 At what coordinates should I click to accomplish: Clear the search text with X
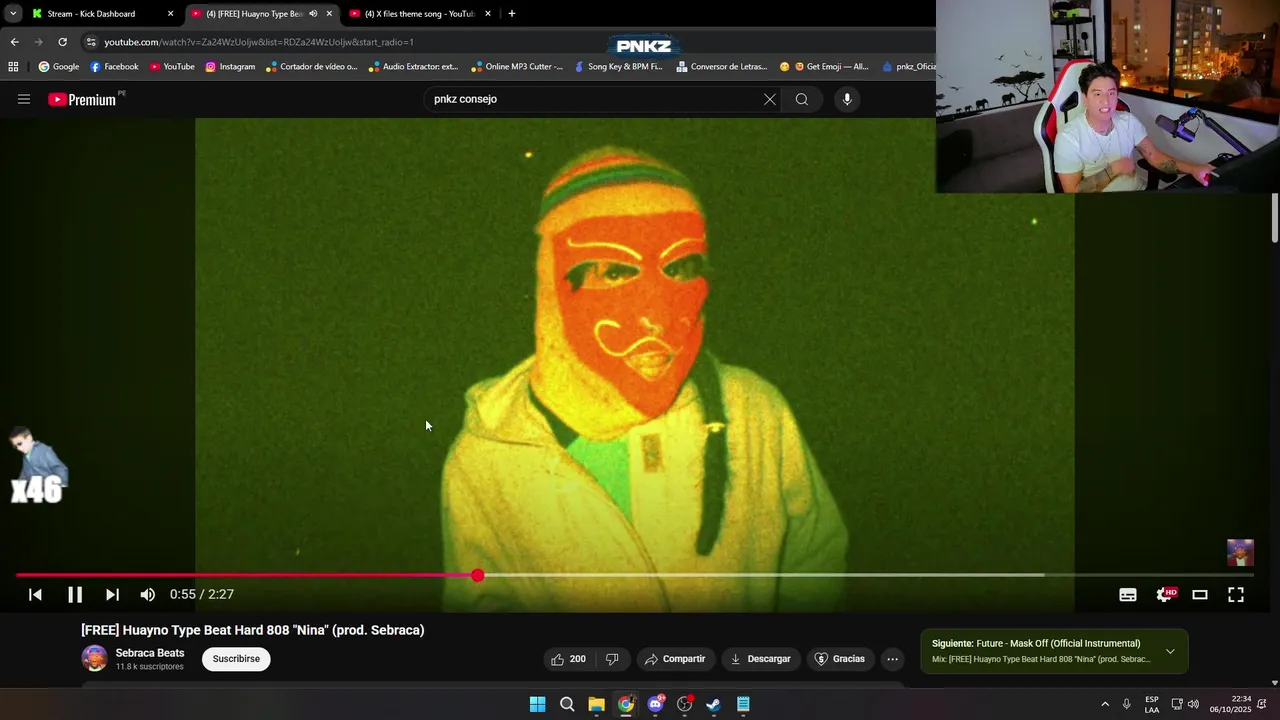pyautogui.click(x=770, y=99)
